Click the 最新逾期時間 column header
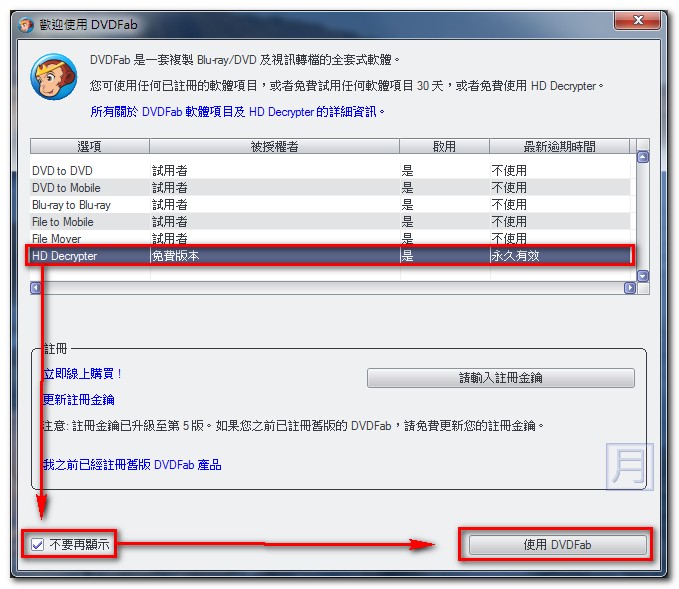 point(559,146)
